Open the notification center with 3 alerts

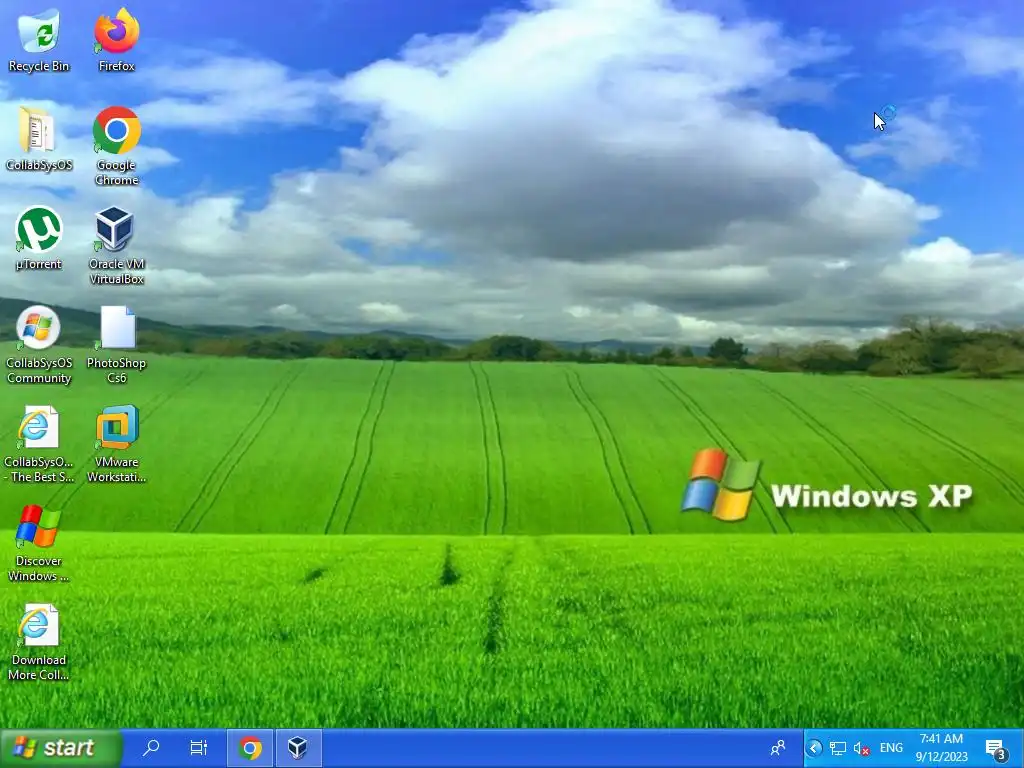[x=996, y=749]
